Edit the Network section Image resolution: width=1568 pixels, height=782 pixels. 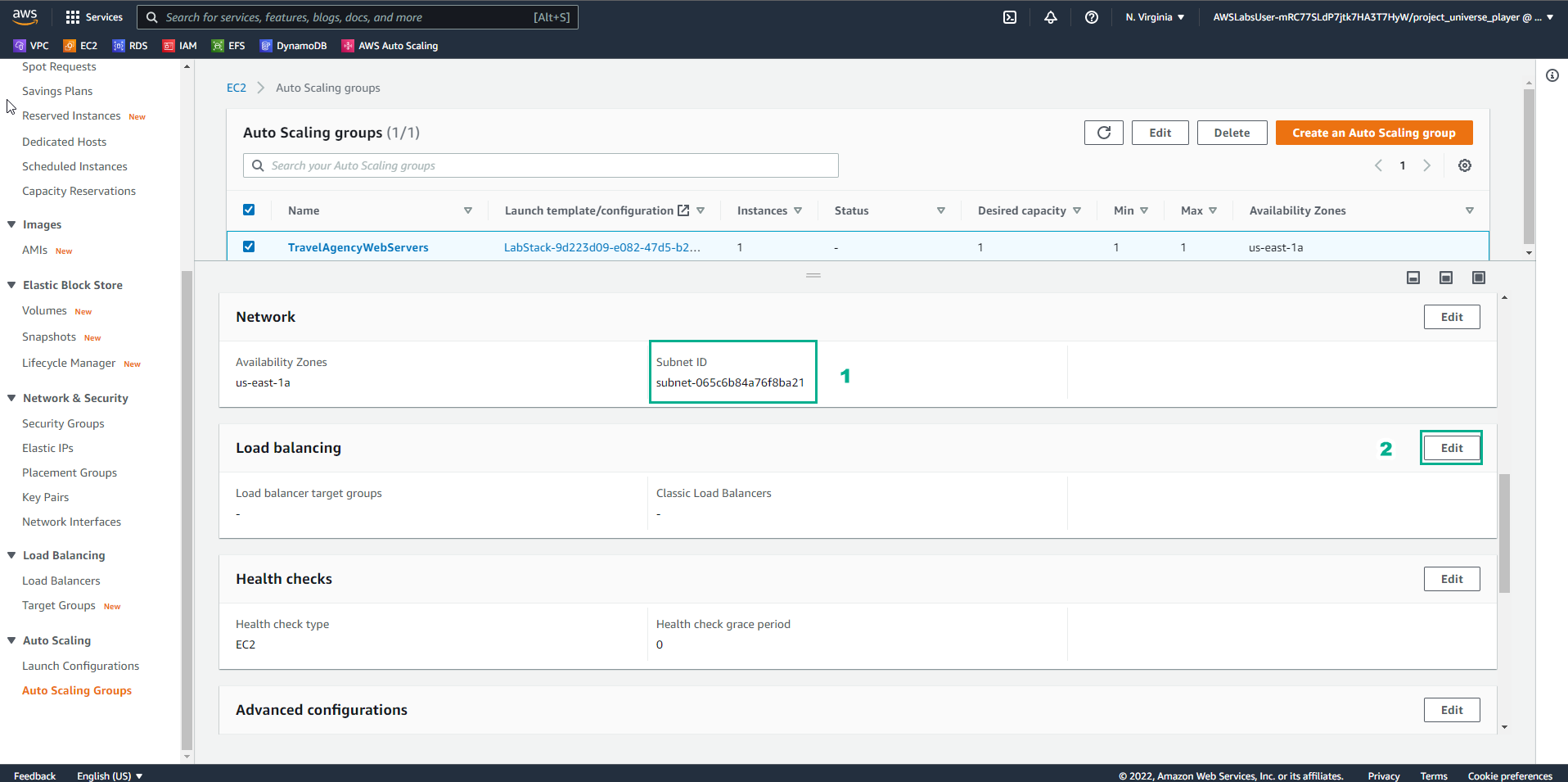click(1452, 317)
